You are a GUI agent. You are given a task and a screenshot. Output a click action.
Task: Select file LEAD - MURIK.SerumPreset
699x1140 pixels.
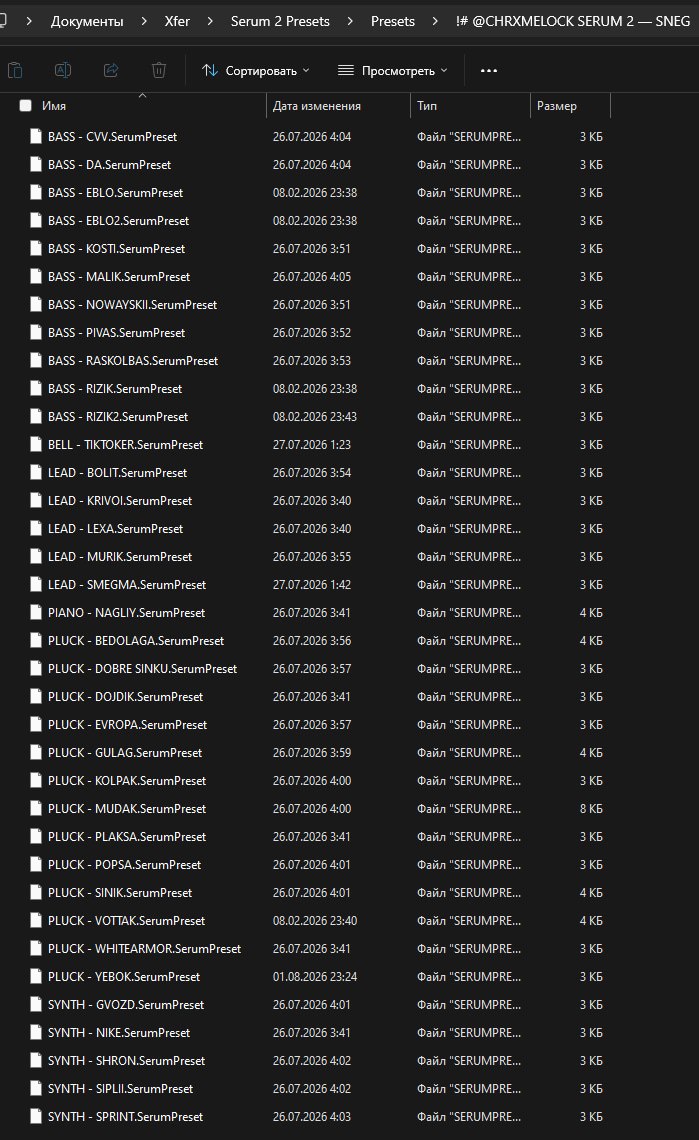click(x=120, y=556)
